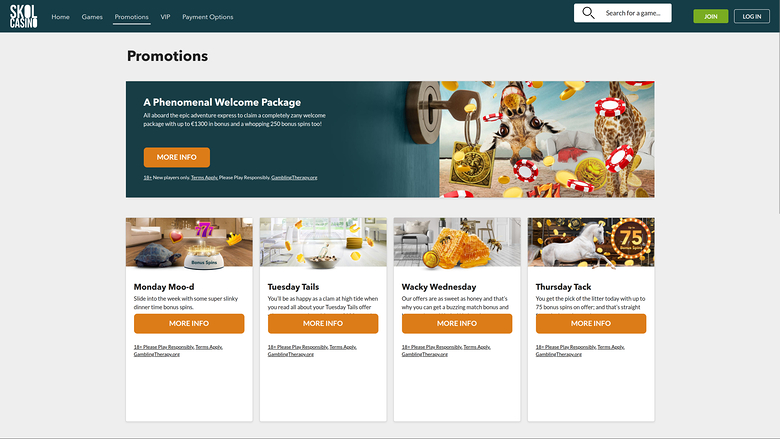780x439 pixels.
Task: Click the Skol Casino logo
Action: tap(23, 16)
